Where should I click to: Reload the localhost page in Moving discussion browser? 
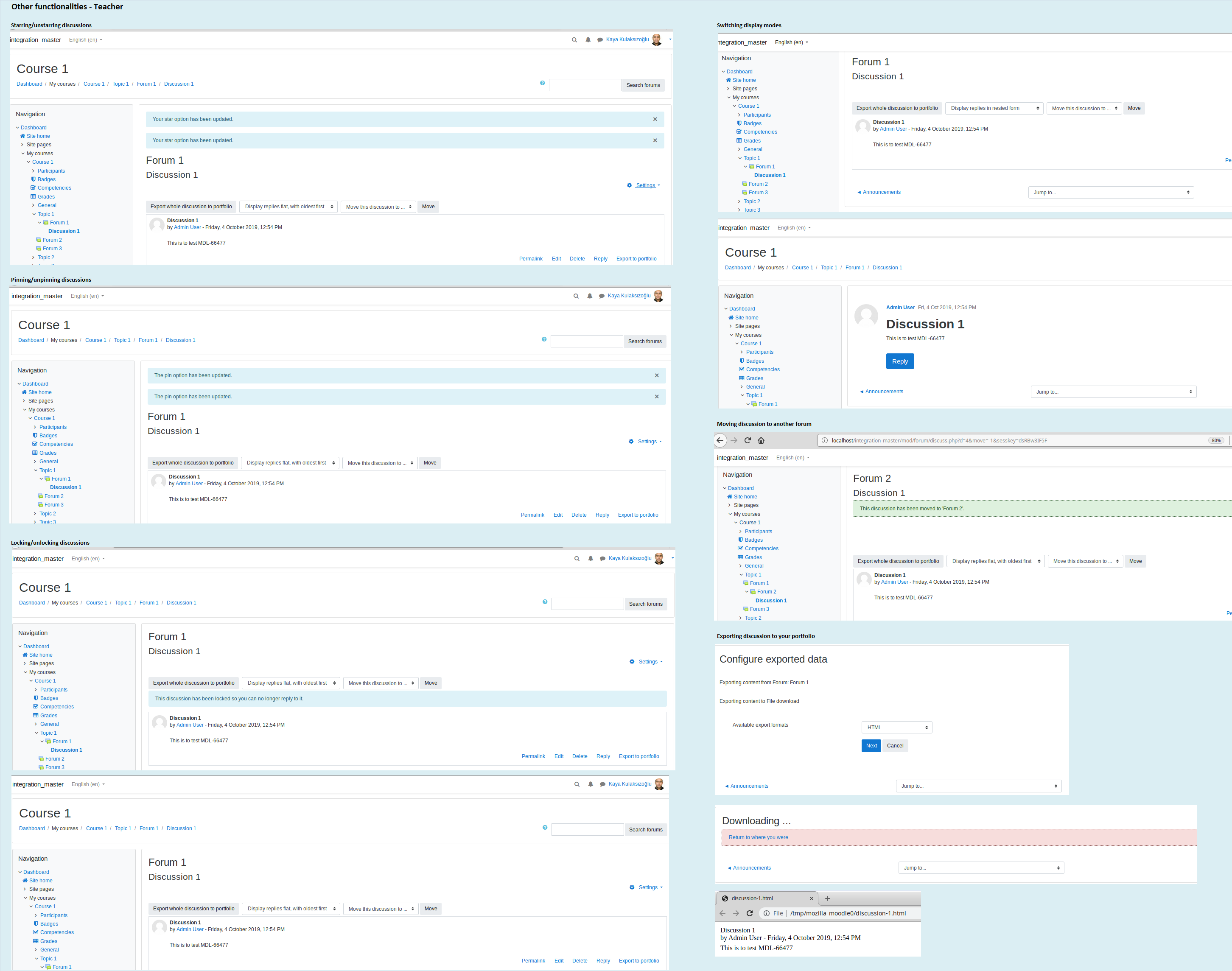pos(748,440)
